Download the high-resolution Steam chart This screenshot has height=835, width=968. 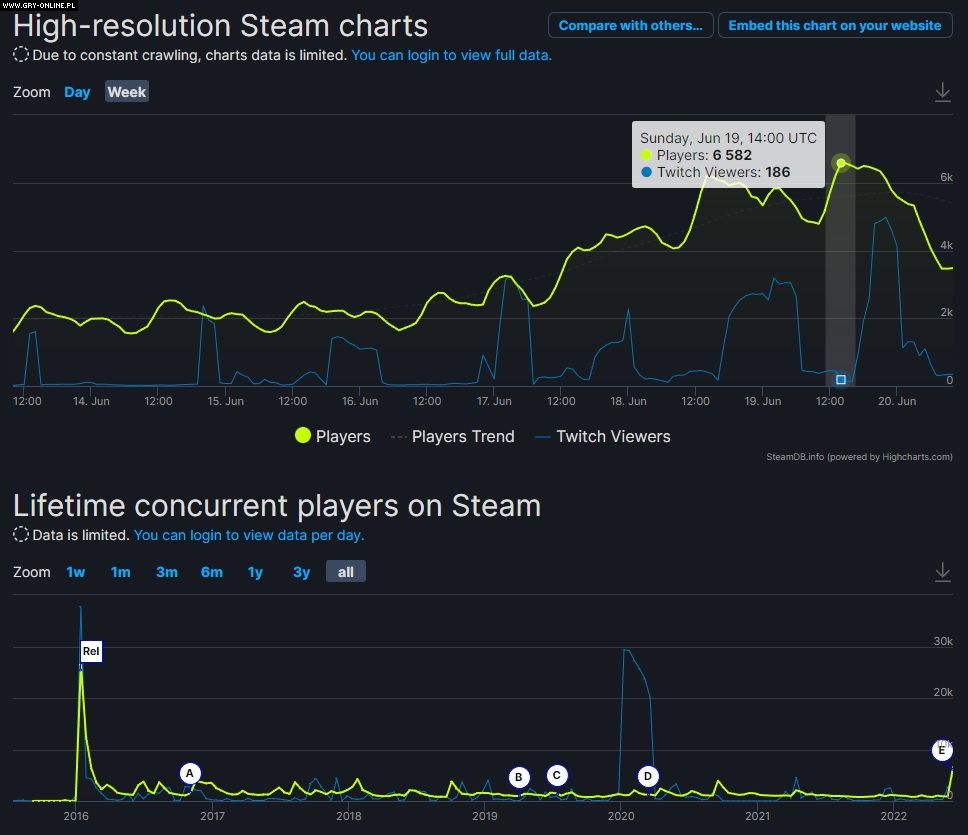click(x=942, y=92)
